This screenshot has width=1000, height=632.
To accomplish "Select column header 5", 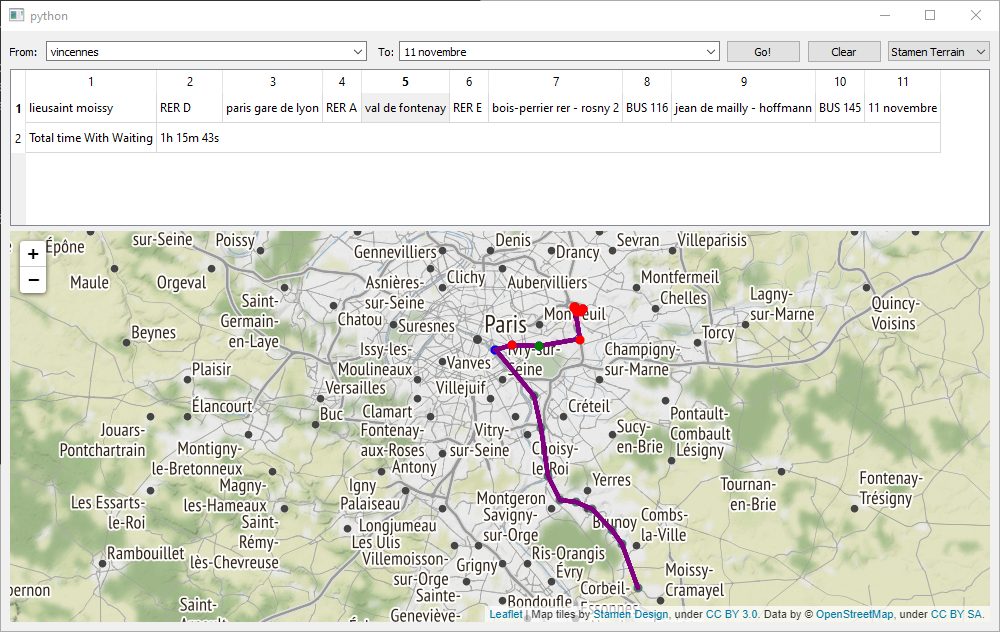I will (x=405, y=82).
